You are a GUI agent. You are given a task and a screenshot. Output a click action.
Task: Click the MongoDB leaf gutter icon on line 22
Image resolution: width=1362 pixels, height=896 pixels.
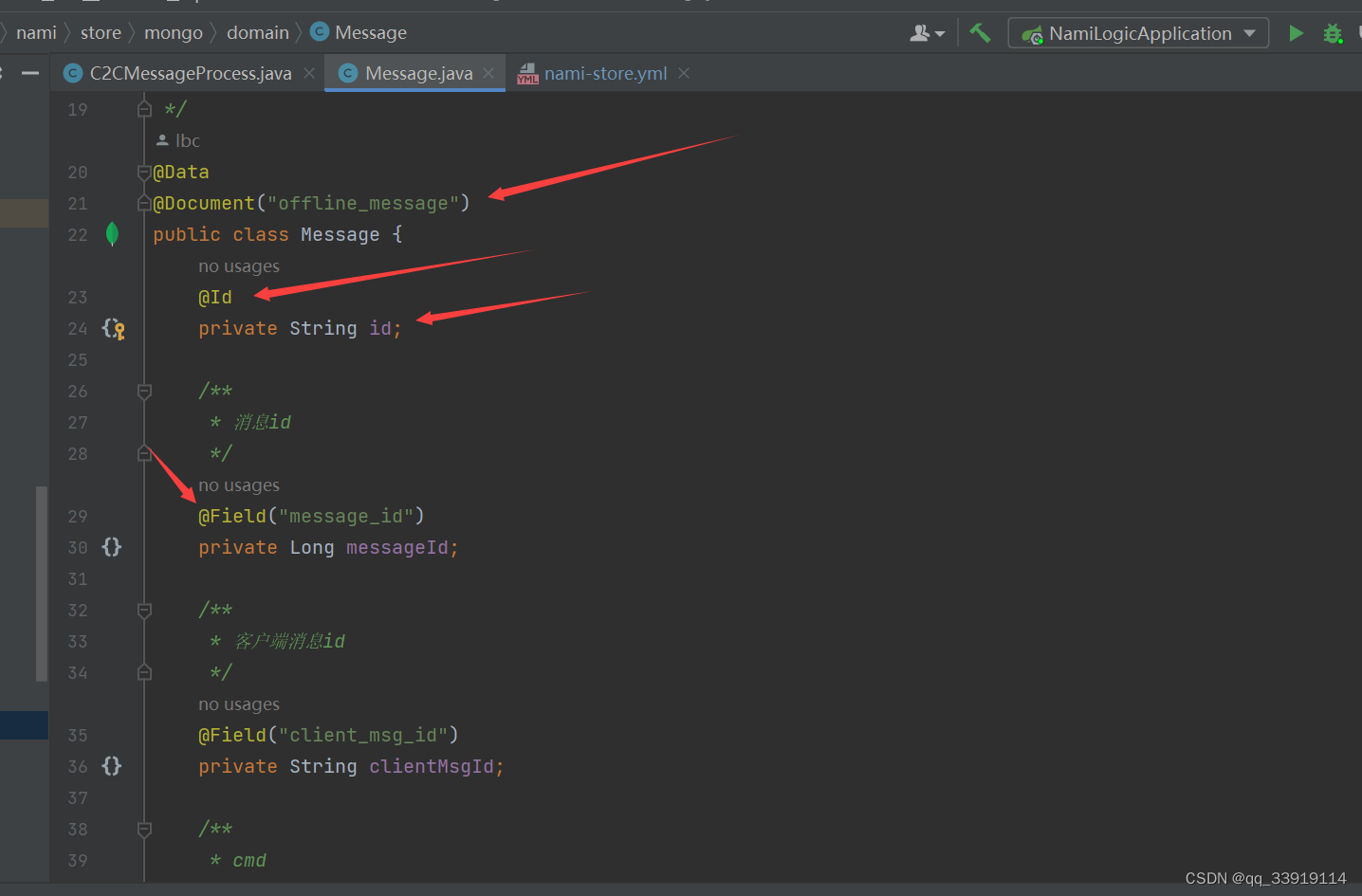112,234
